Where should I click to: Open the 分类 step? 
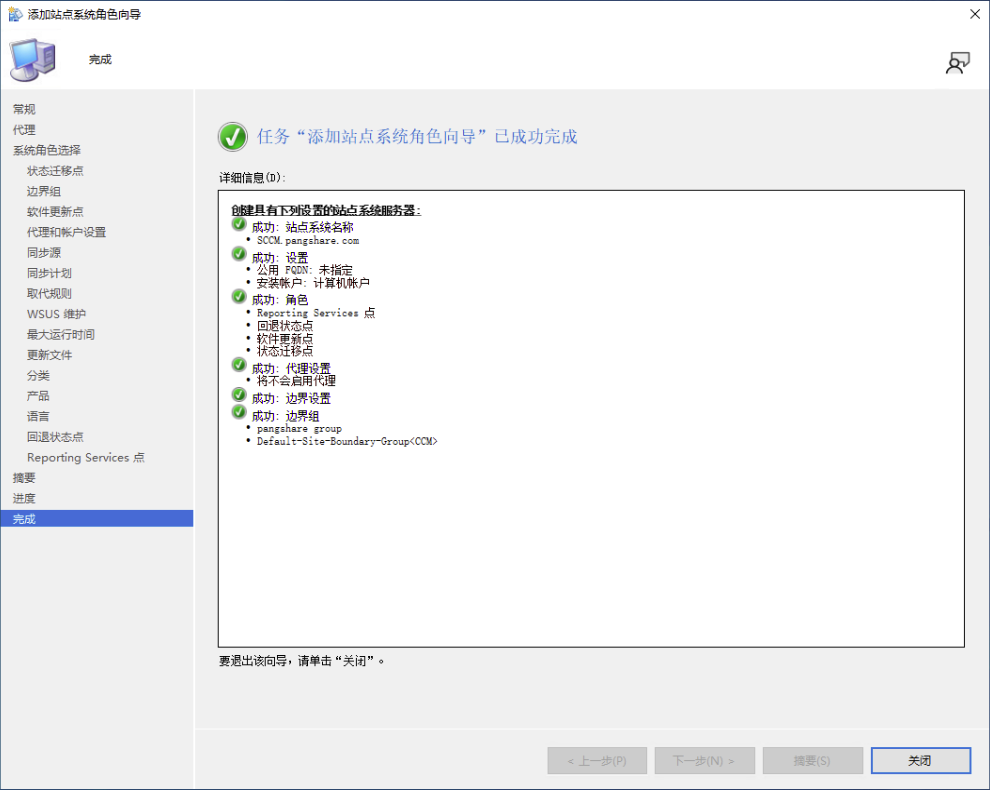click(38, 375)
